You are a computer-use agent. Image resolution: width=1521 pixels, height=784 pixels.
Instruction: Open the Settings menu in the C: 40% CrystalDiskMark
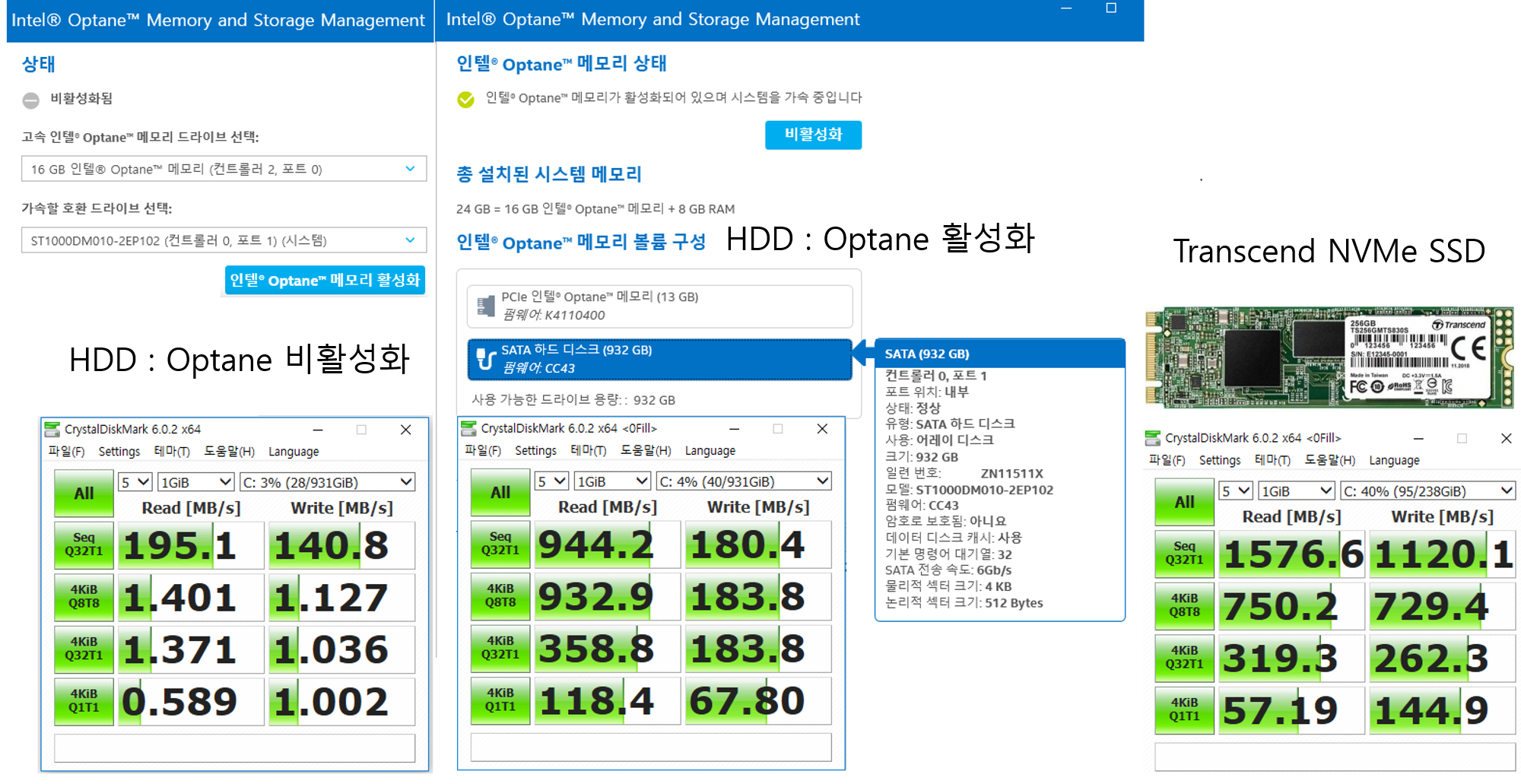1220,461
